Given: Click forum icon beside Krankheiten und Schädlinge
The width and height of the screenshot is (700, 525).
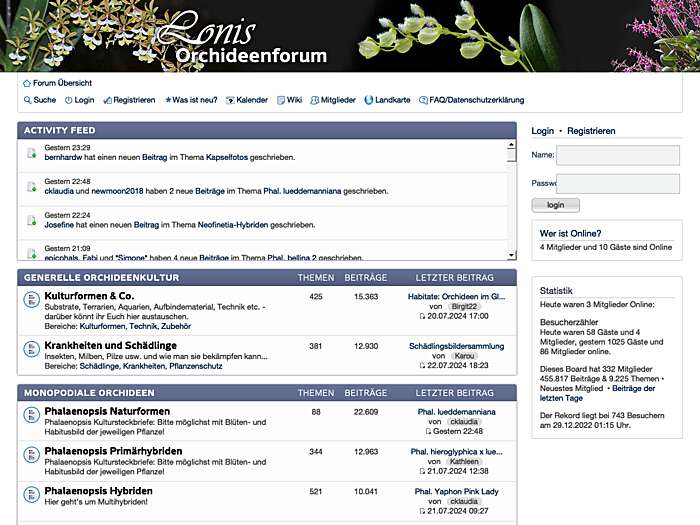Looking at the screenshot, I should [x=31, y=349].
